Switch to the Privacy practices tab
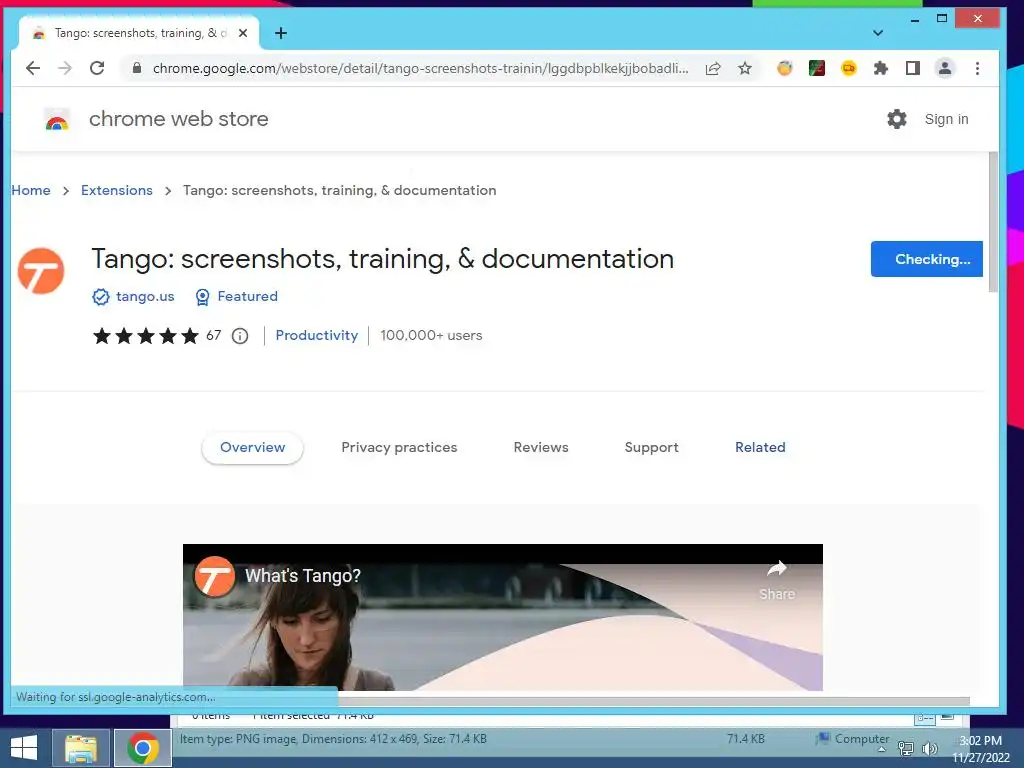The width and height of the screenshot is (1024, 768). pos(399,447)
